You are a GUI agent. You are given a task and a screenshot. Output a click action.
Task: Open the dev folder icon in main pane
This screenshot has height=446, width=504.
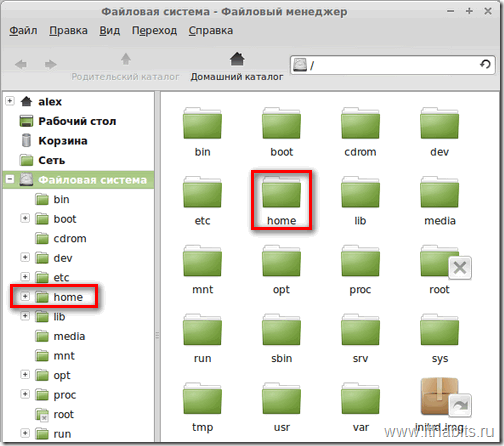coord(439,123)
